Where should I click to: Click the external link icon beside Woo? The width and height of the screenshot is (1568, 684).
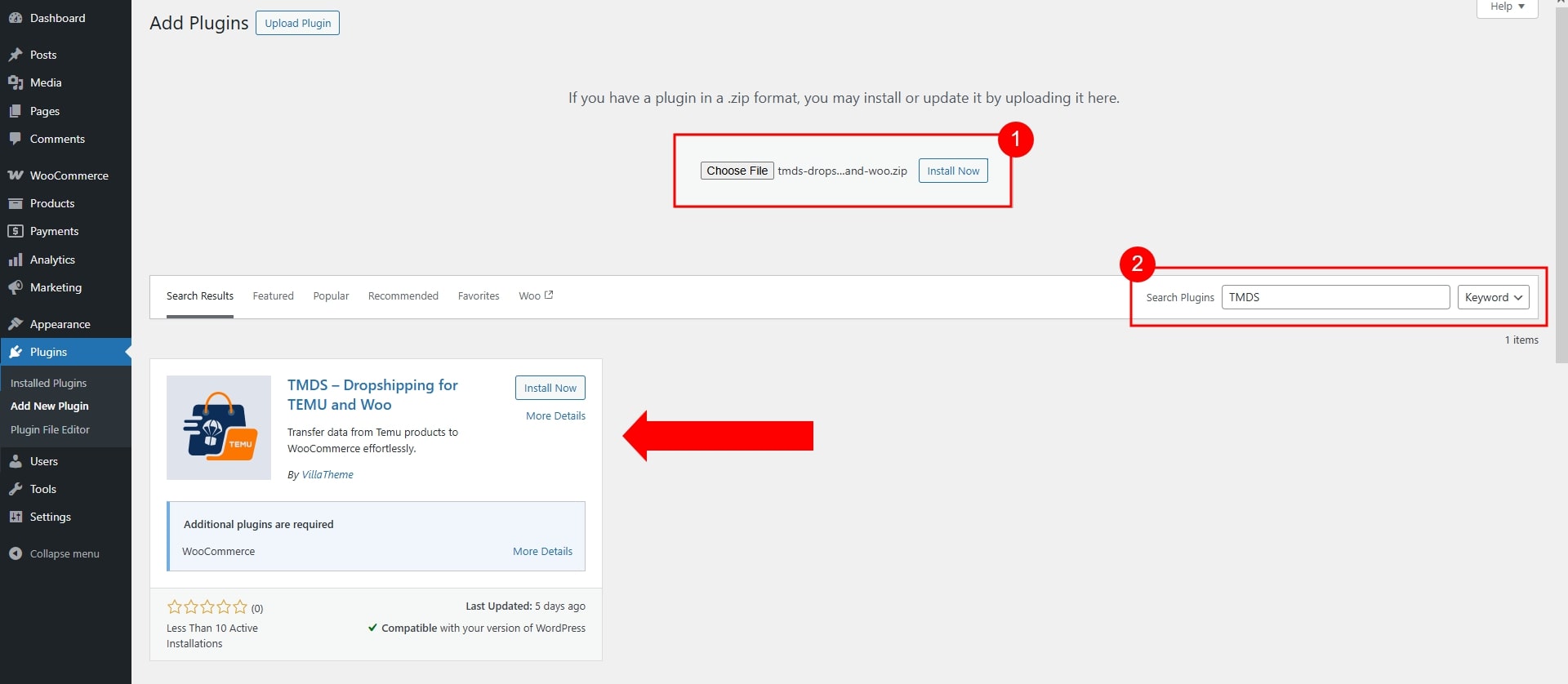(x=549, y=295)
